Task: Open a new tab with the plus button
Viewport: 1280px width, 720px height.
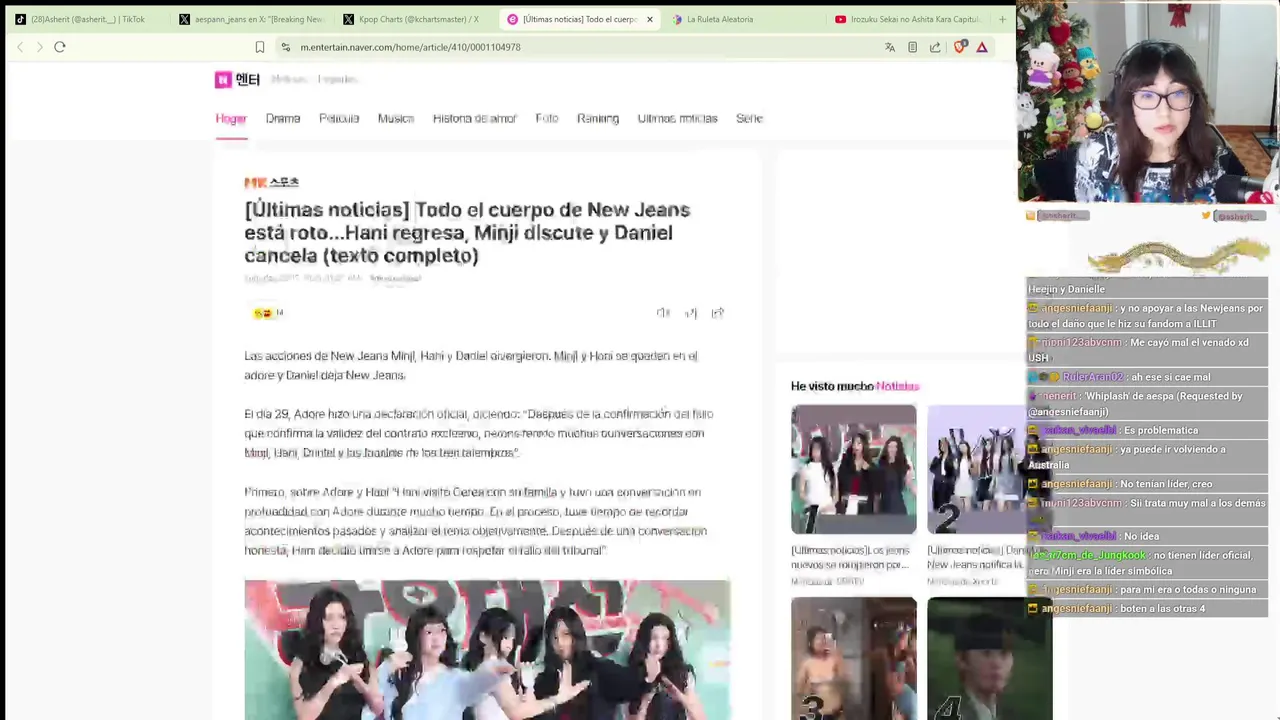Action: coord(1002,19)
